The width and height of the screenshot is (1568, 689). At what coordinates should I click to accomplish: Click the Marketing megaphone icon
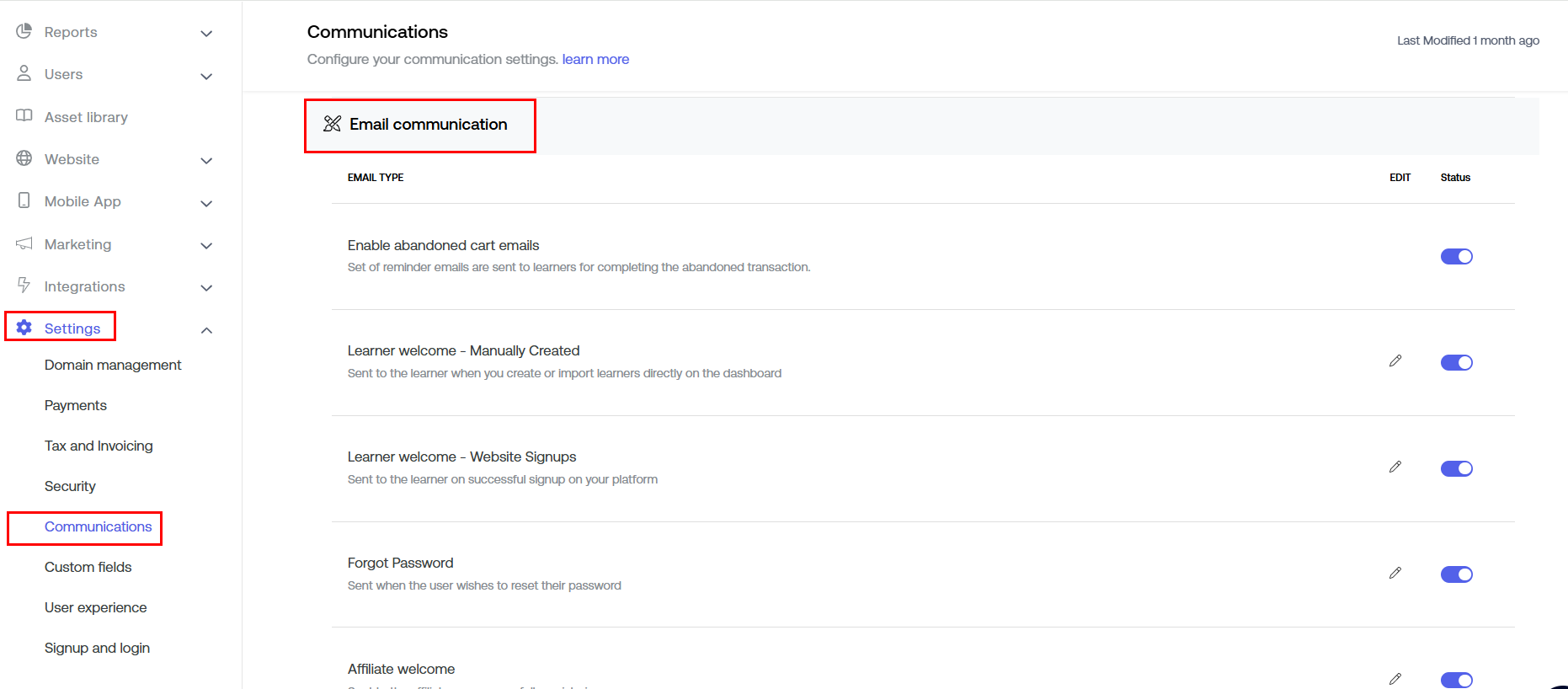click(24, 243)
